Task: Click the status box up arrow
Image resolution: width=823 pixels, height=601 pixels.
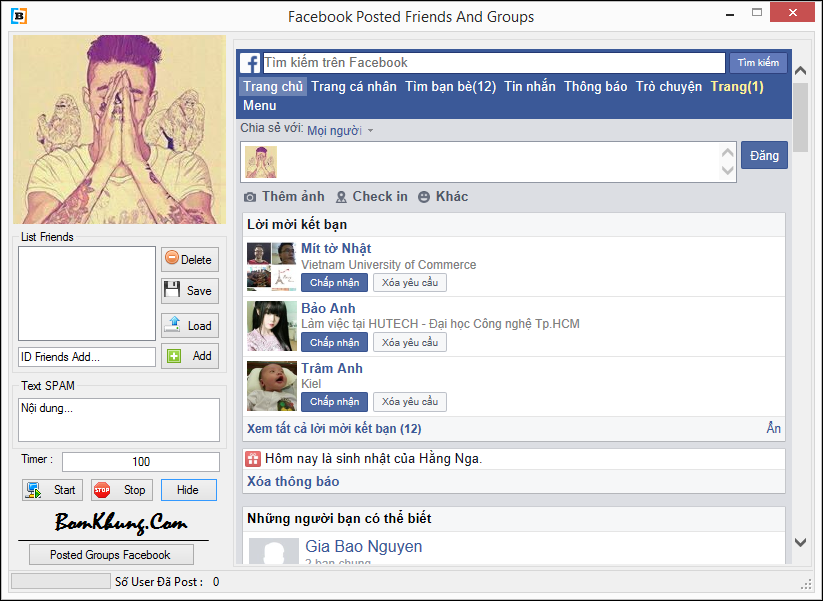Action: 727,153
